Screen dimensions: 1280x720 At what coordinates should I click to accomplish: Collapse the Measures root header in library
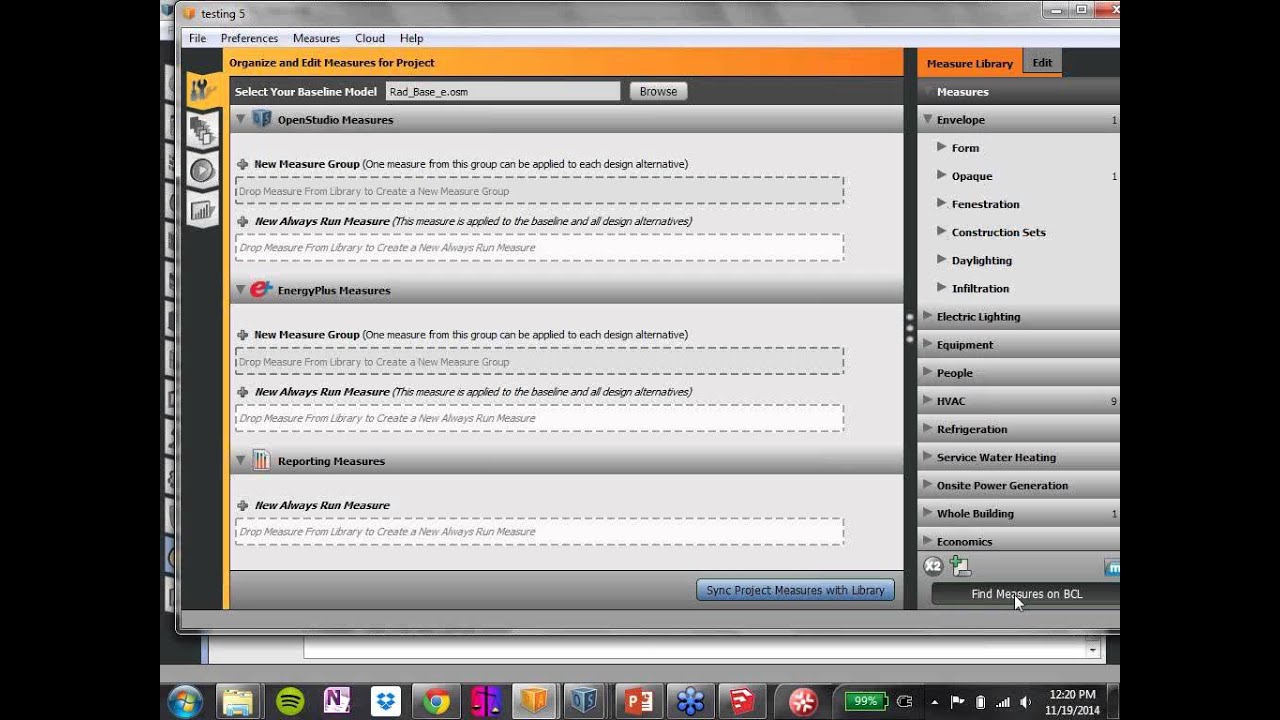click(x=926, y=91)
